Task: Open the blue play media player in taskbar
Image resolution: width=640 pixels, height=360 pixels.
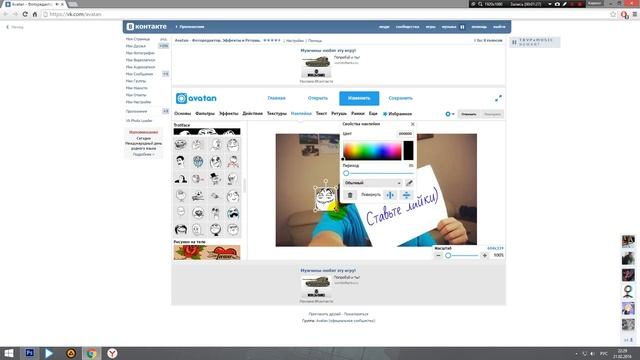Action: point(49,353)
